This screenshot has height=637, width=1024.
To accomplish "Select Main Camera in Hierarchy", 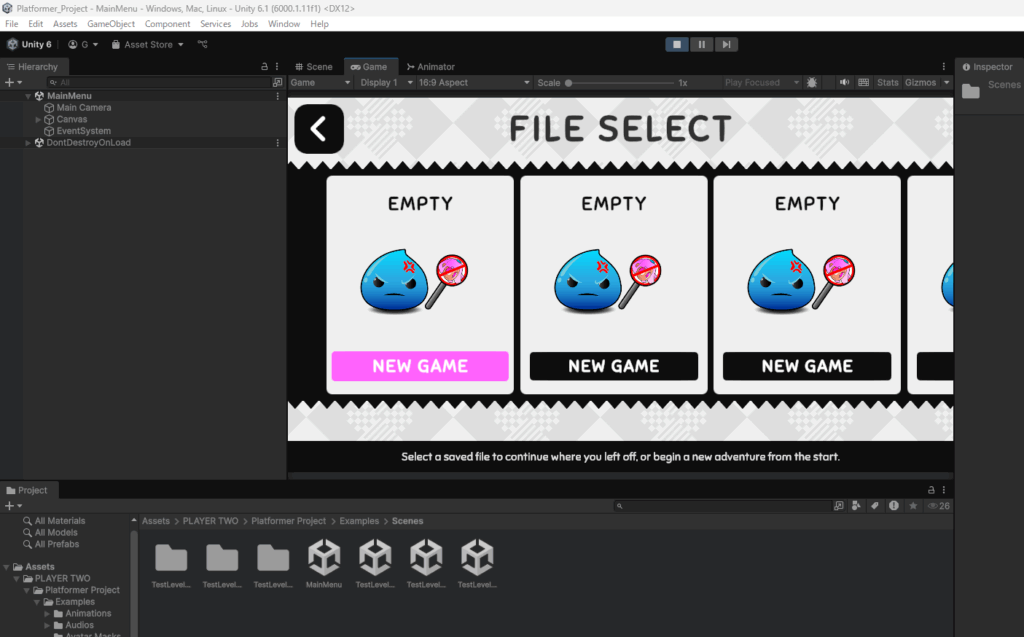I will [84, 108].
